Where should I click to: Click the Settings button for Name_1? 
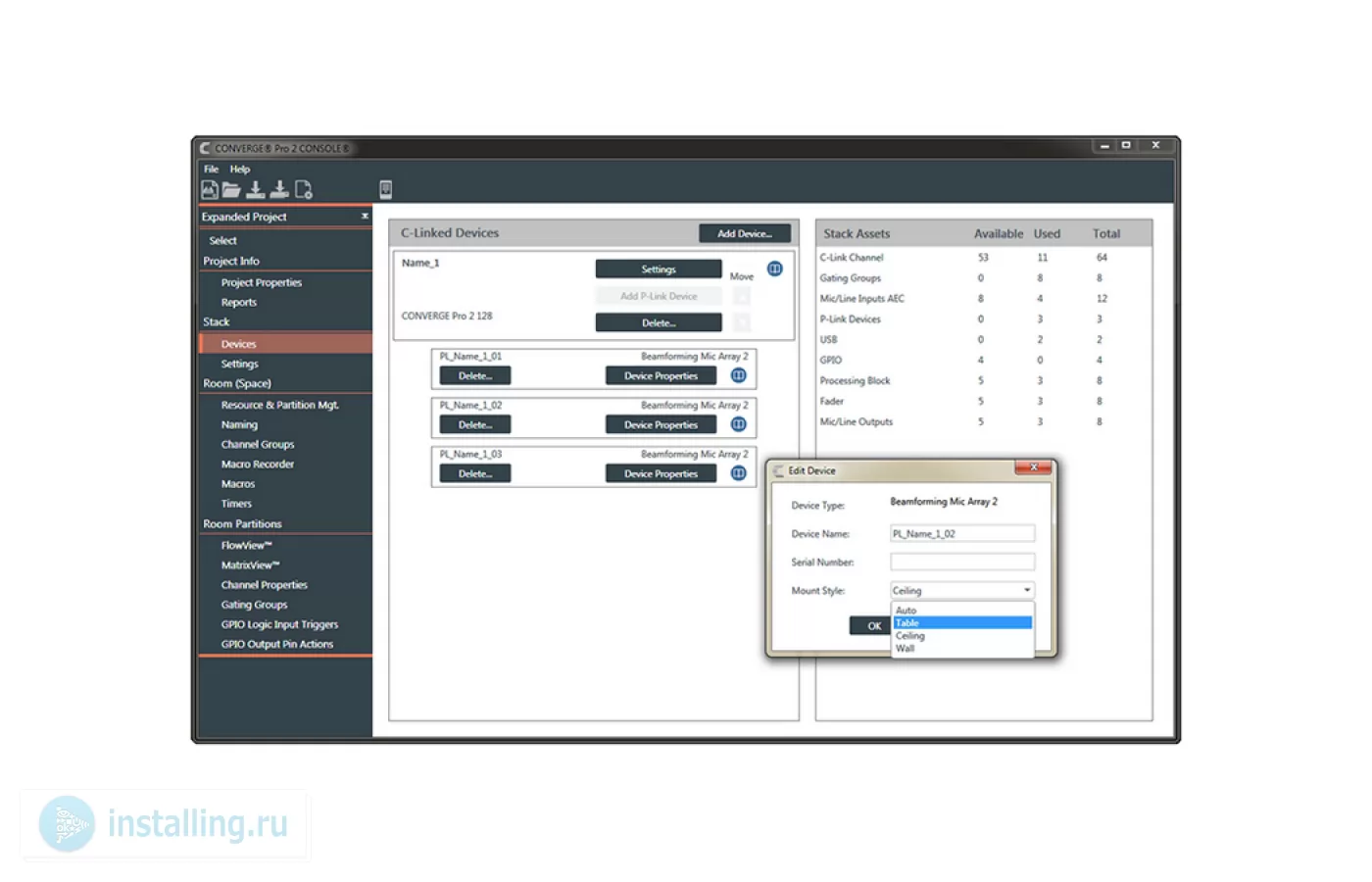coord(659,269)
